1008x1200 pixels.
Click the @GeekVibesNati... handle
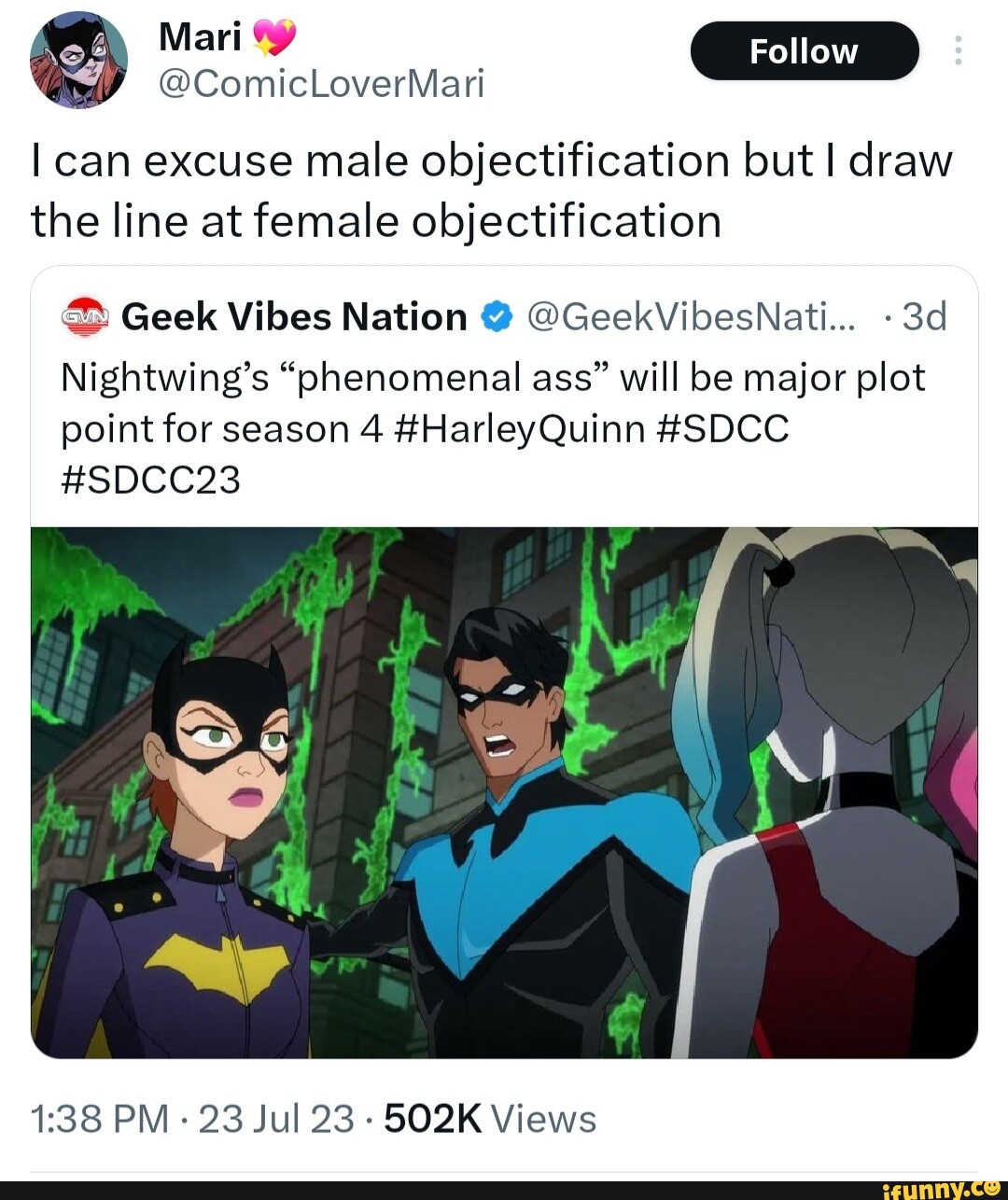point(691,317)
